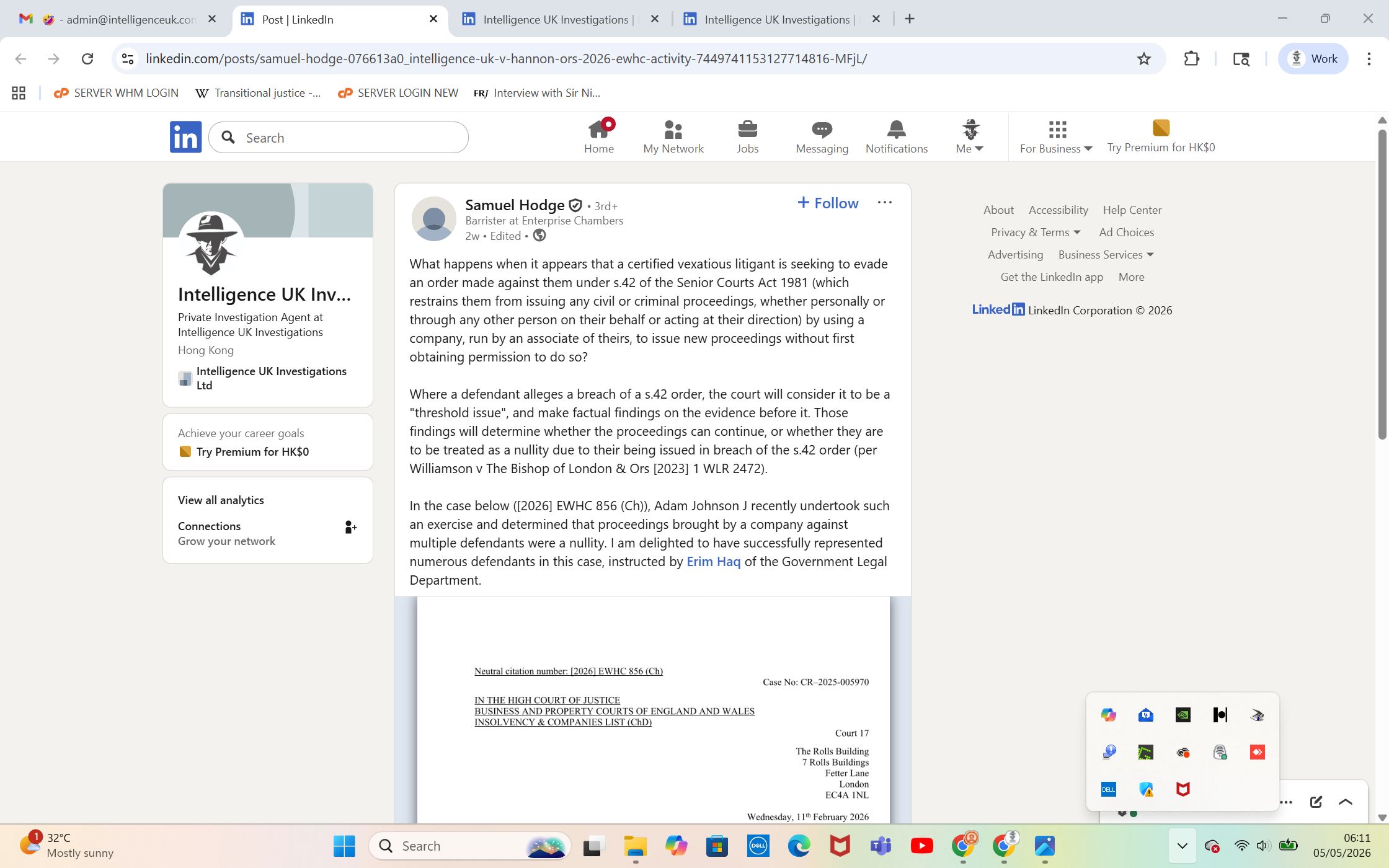View site information icon in address bar
The height and width of the screenshot is (868, 1389).
tap(128, 59)
